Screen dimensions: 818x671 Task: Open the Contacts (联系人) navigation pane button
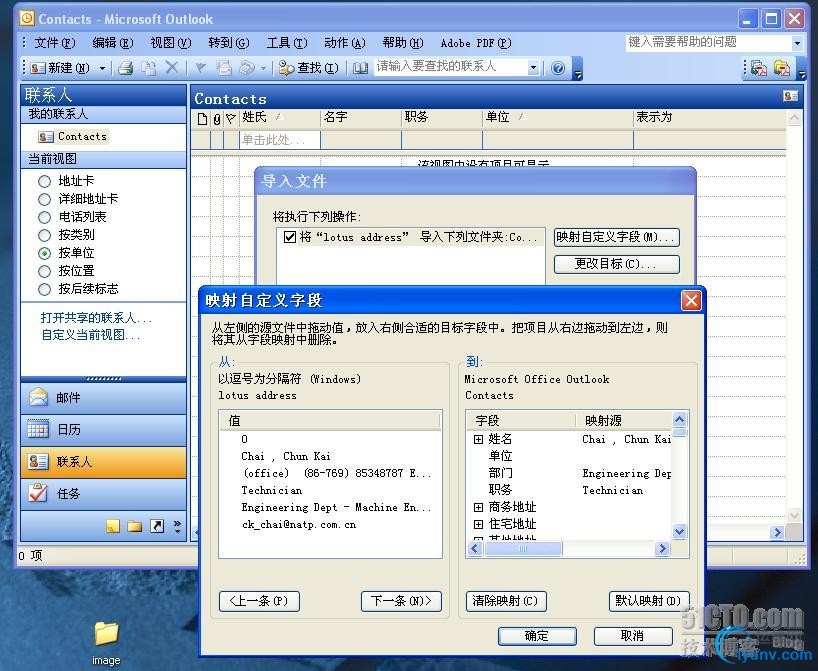pyautogui.click(x=103, y=462)
